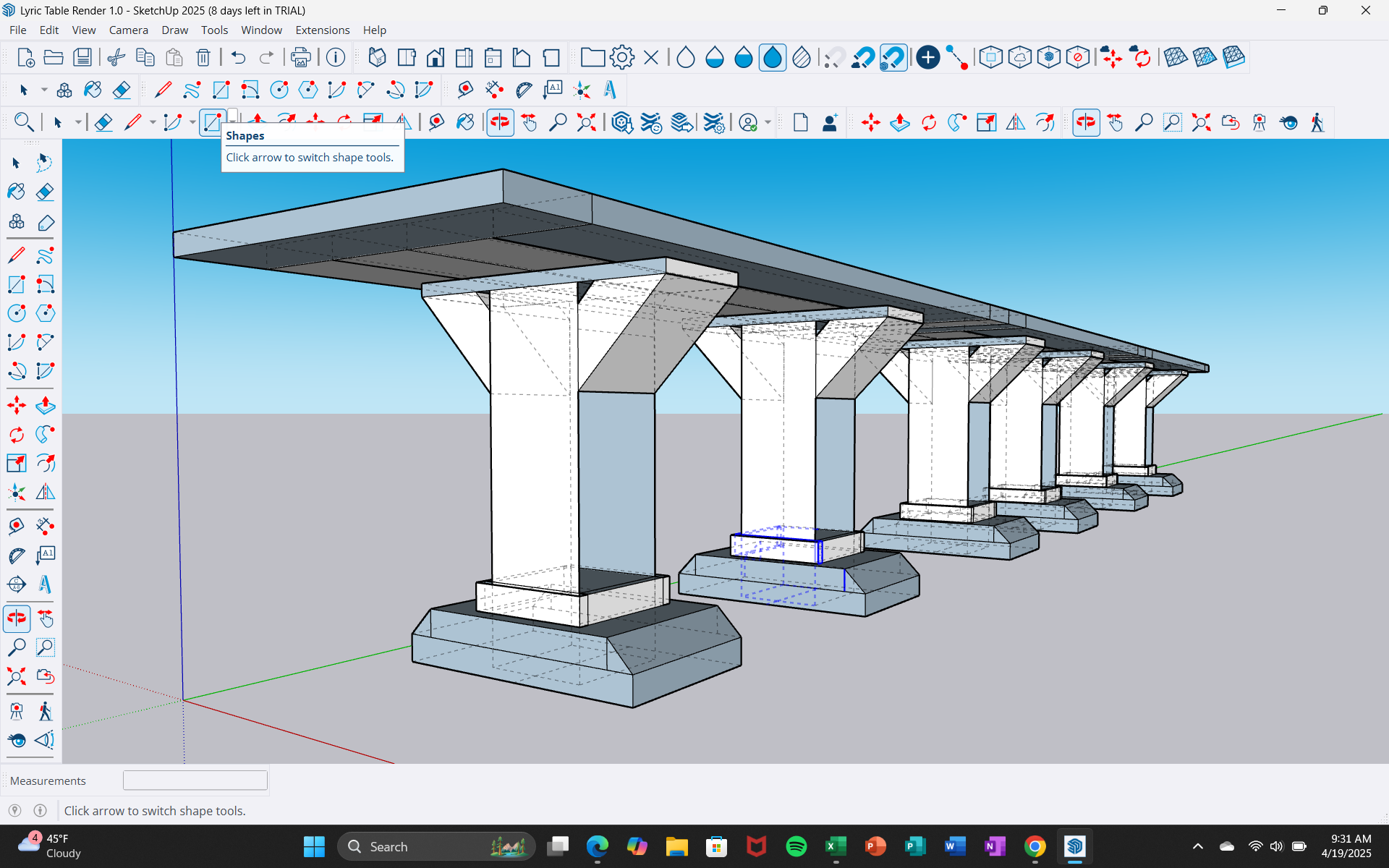1389x868 pixels.
Task: Toggle the highlighted magnet snapping button
Action: click(x=893, y=57)
